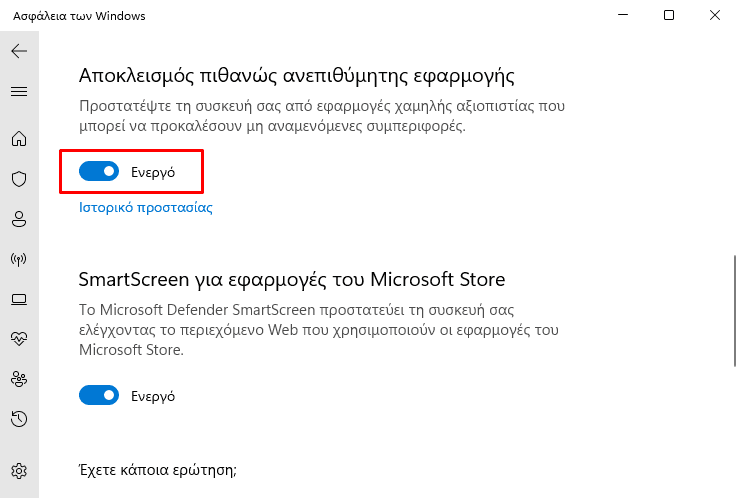
Task: Open Settings gear icon in sidebar
Action: pos(19,471)
